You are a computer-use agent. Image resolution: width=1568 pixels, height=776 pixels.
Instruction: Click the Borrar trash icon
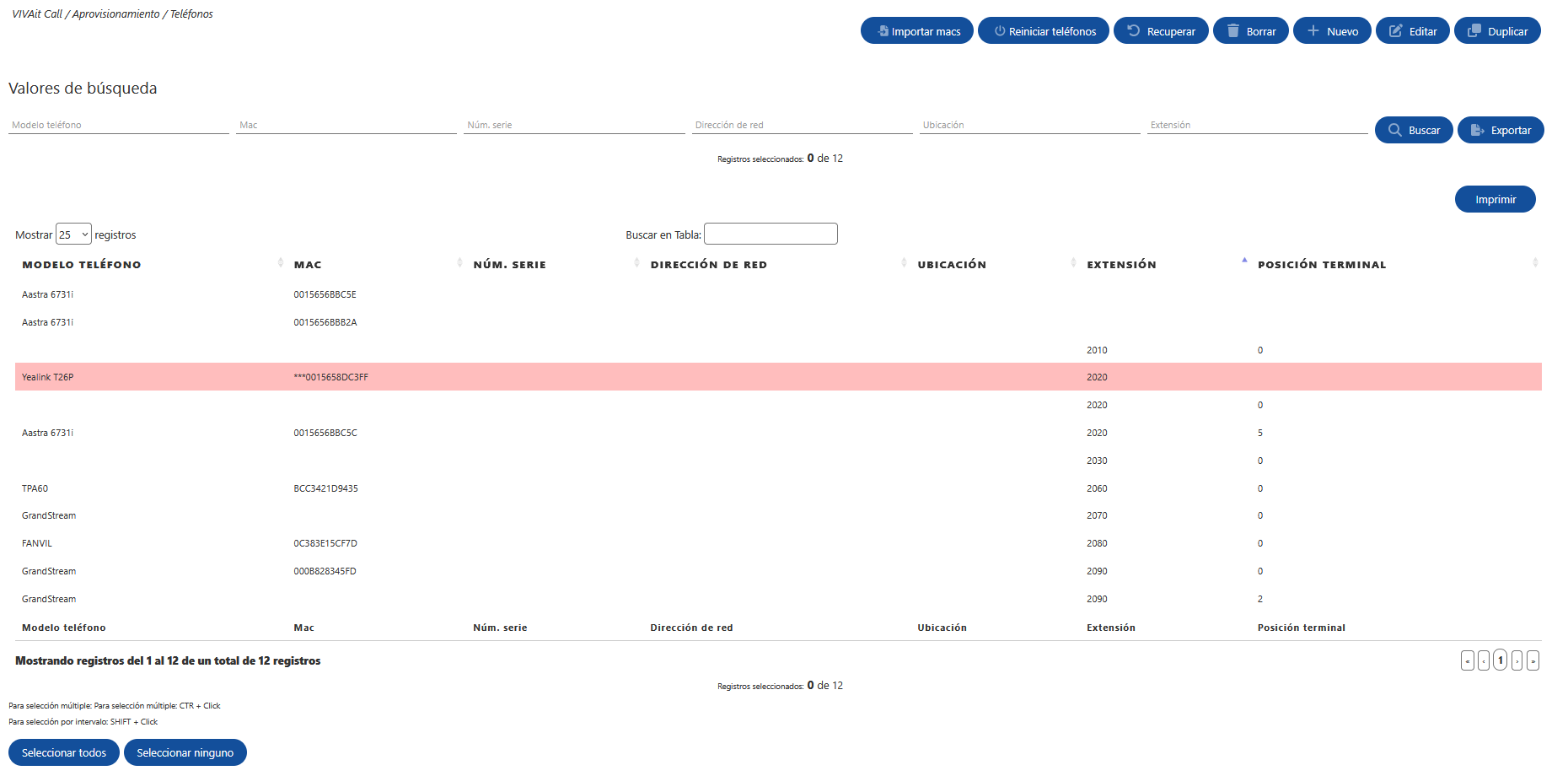[1233, 31]
